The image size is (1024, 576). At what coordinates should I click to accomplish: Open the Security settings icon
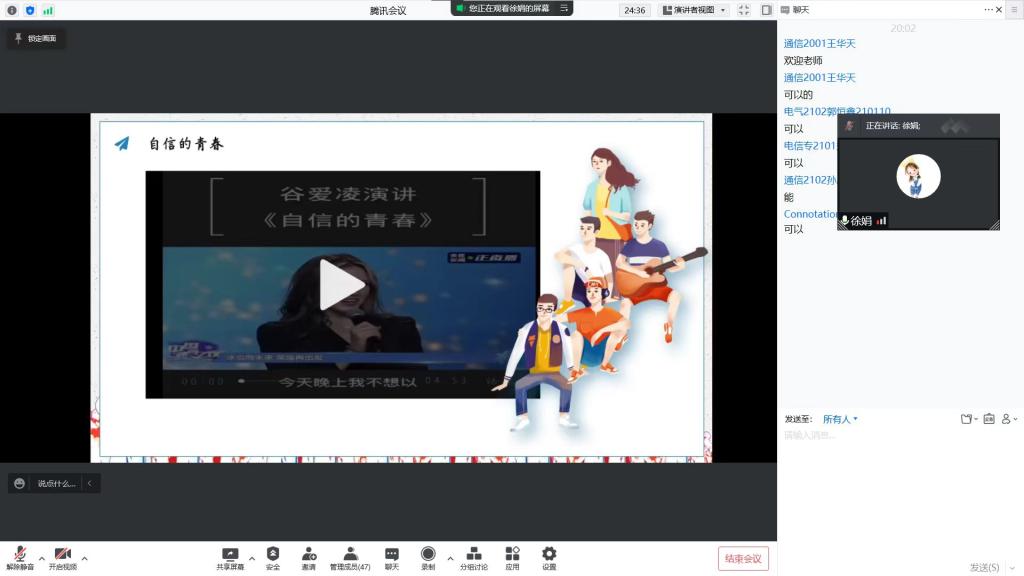273,556
